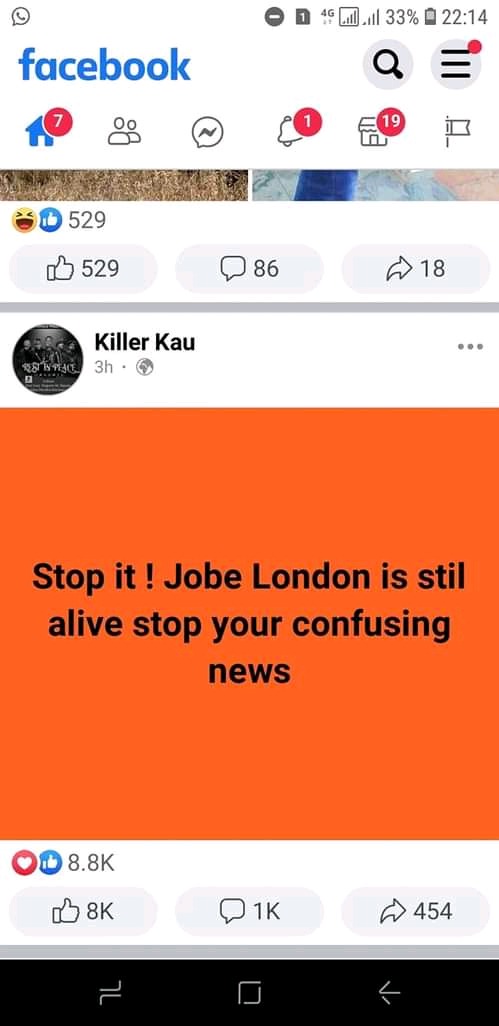Open Facebook search magnifier icon
Image resolution: width=499 pixels, height=1026 pixels.
click(388, 64)
